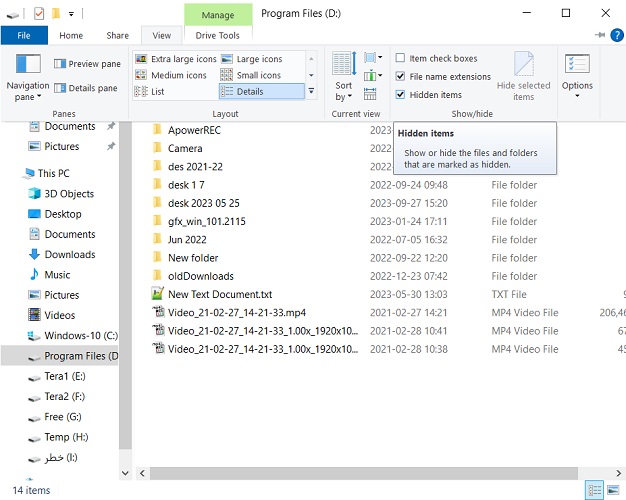Select the oldDownloads folder
Viewport: 626px width, 500px height.
[x=200, y=276]
